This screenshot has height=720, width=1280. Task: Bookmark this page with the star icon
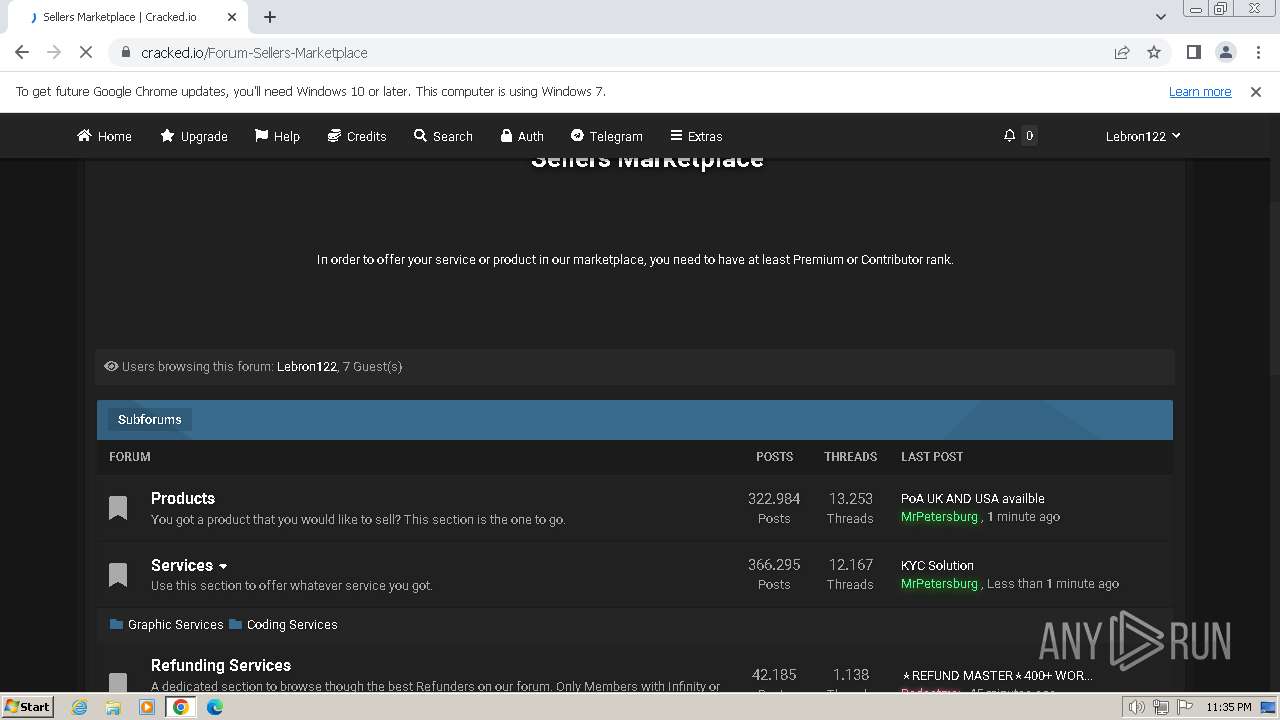1154,52
